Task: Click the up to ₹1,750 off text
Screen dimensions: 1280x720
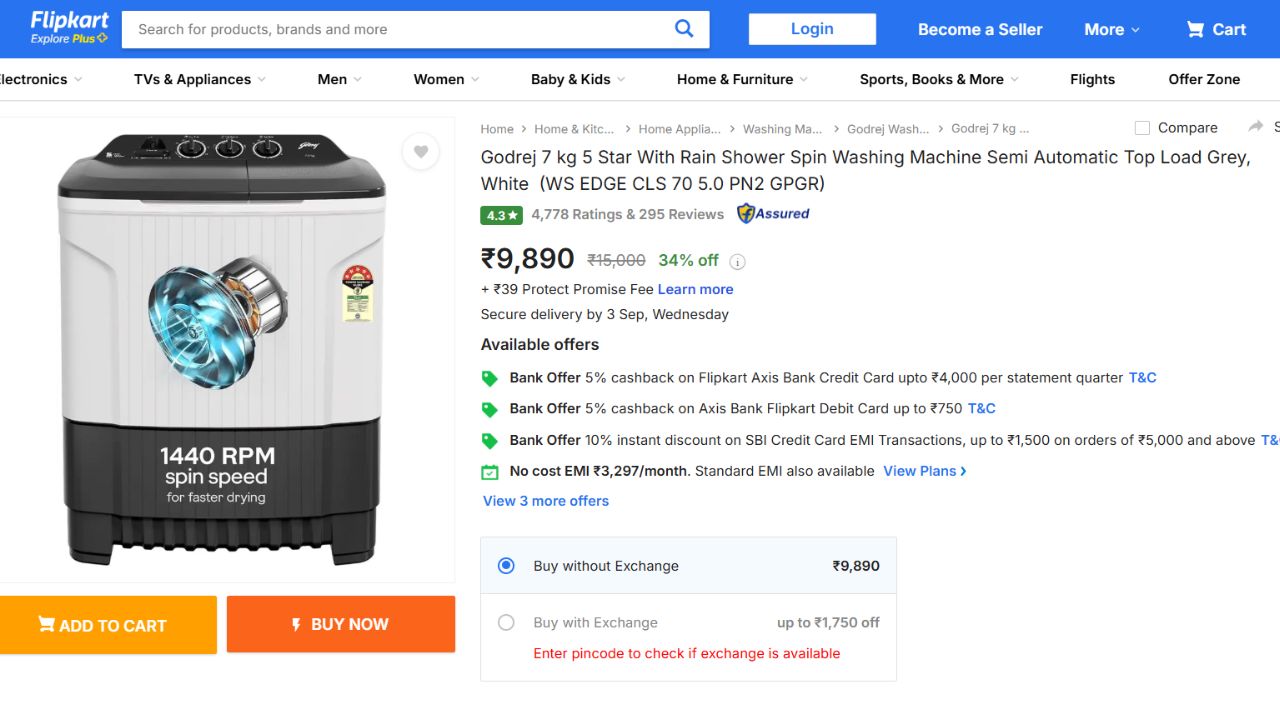Action: 828,622
